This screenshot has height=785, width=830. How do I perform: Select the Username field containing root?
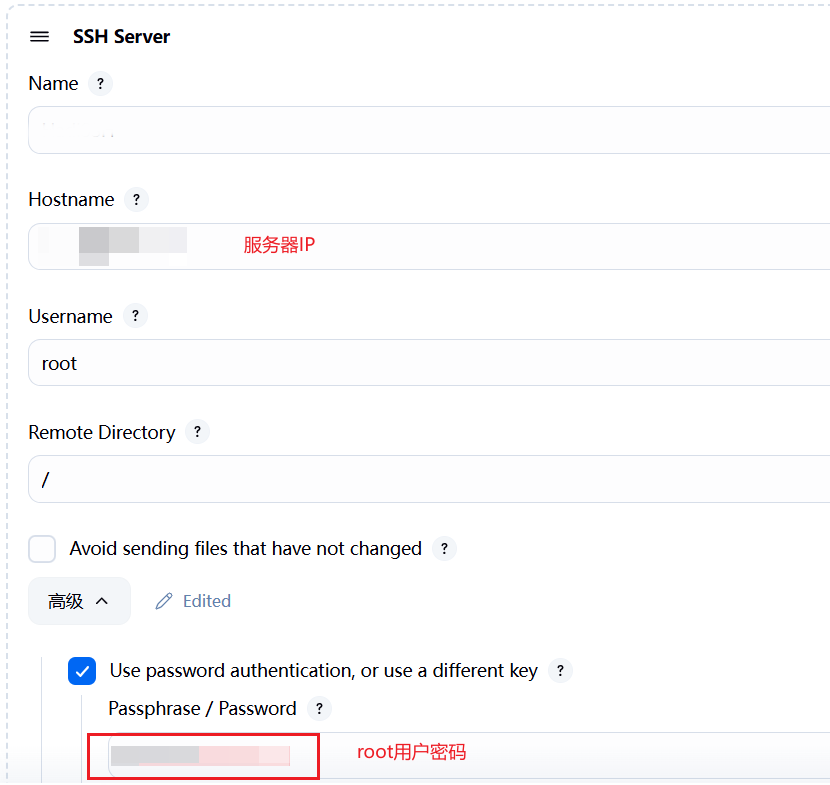(x=430, y=363)
